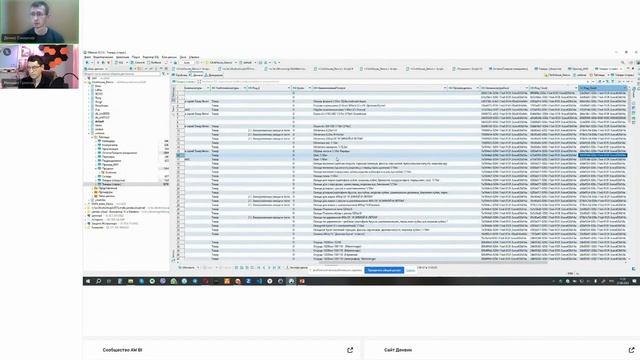Open the Остатки Товаров ежедневные editor tab
This screenshot has width=640, height=360.
510,69
